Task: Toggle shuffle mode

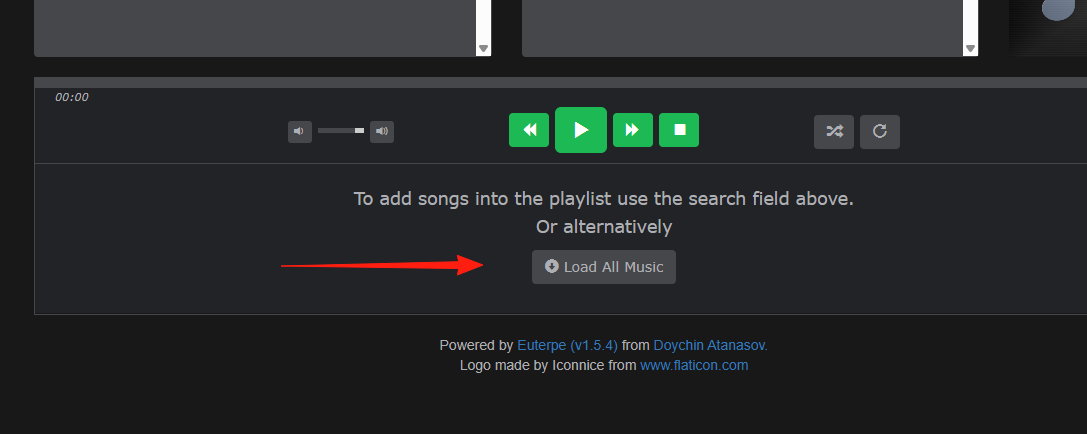Action: click(834, 132)
